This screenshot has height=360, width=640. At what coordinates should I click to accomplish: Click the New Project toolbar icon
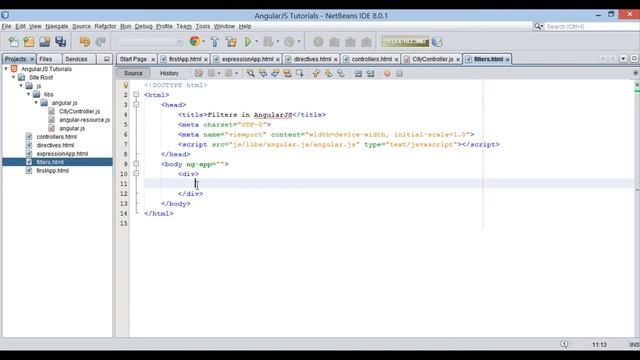(x=29, y=42)
